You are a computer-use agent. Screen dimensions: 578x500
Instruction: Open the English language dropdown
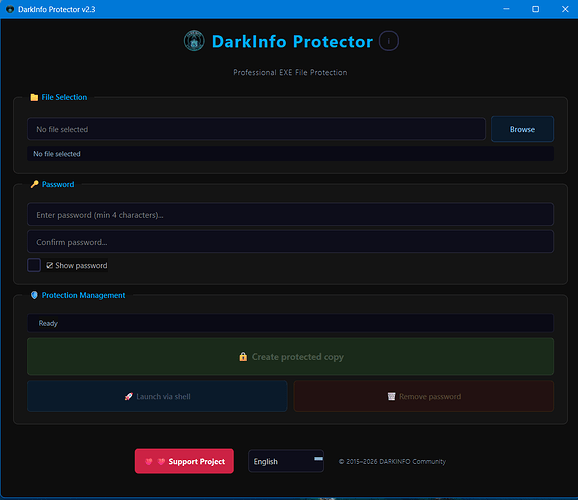(x=286, y=461)
